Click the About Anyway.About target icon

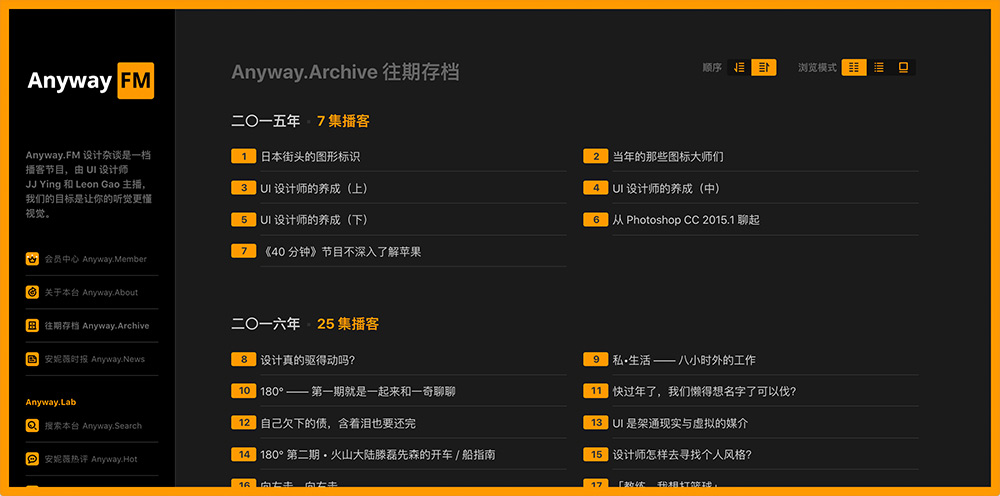click(x=33, y=292)
